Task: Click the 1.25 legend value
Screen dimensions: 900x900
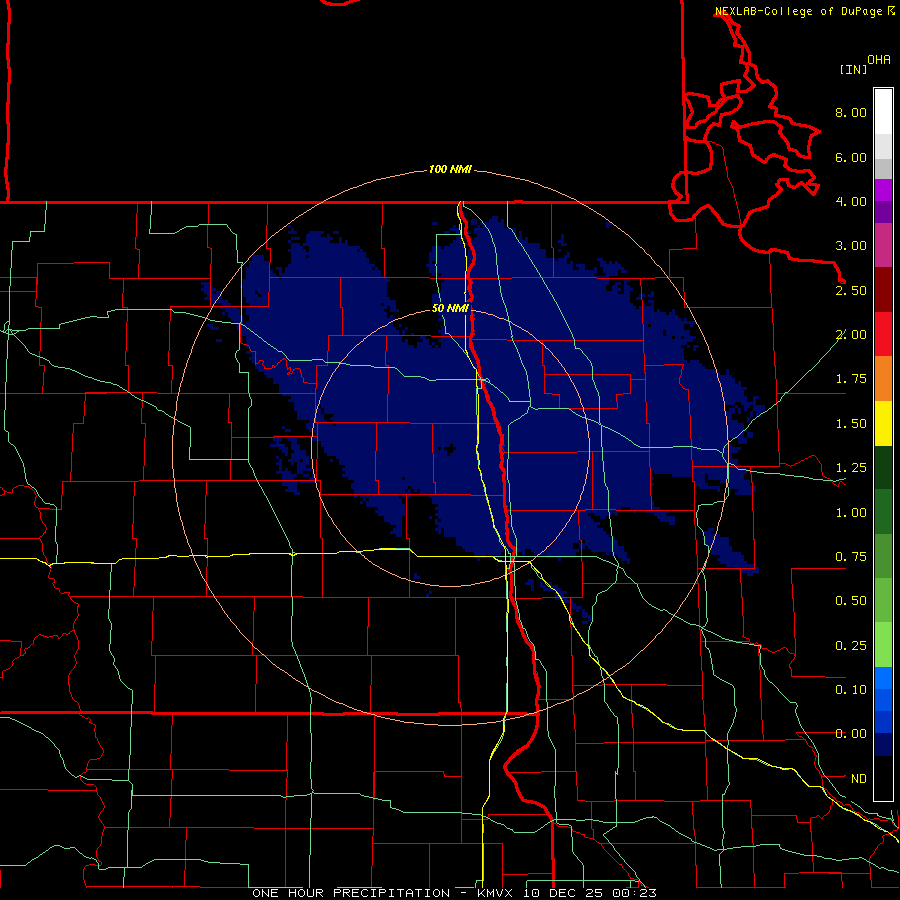Action: [x=851, y=468]
